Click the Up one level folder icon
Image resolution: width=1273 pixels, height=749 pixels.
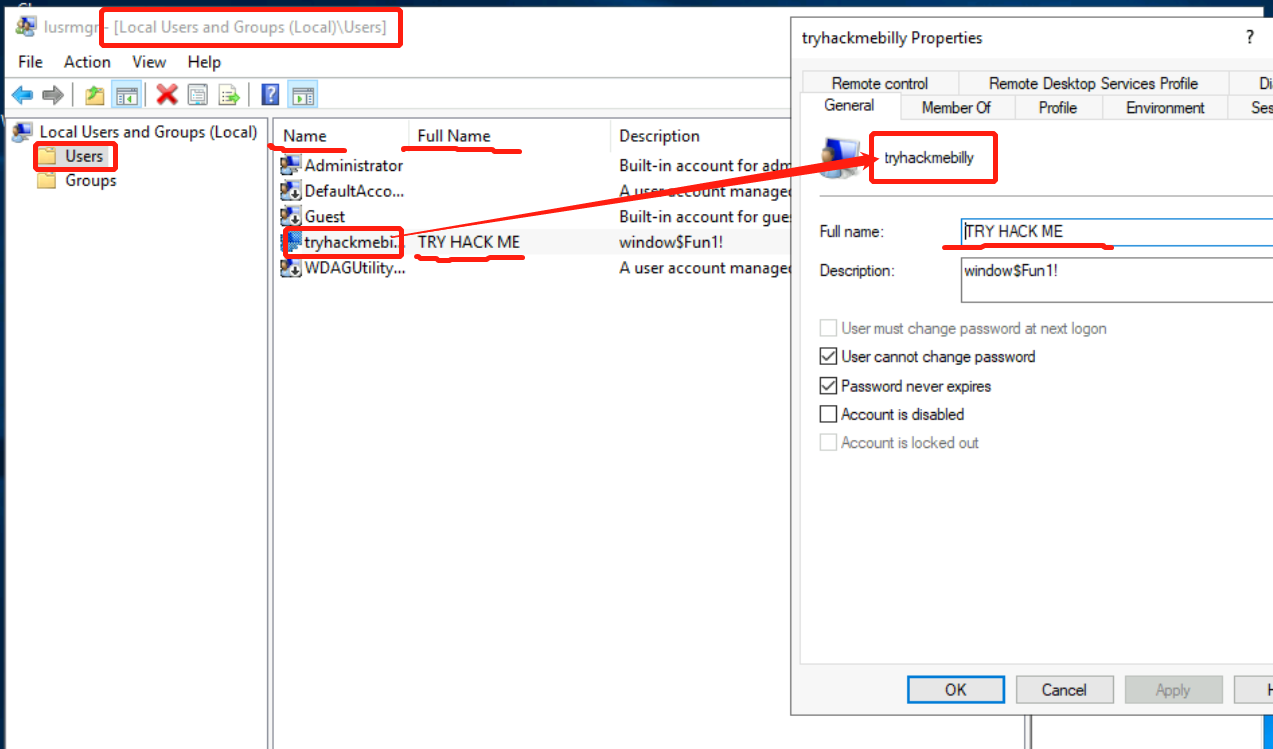pos(95,95)
